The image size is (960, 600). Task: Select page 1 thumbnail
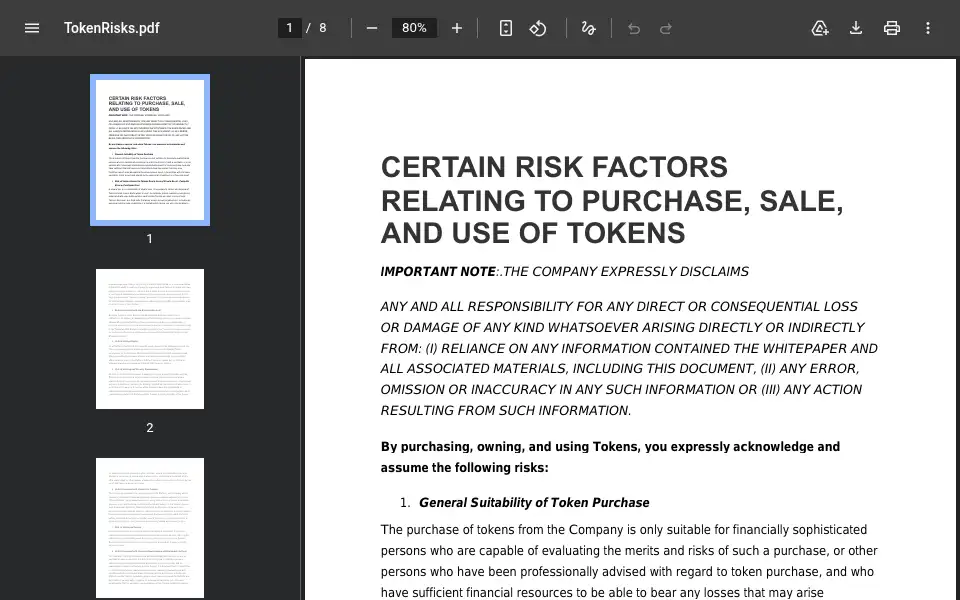150,150
